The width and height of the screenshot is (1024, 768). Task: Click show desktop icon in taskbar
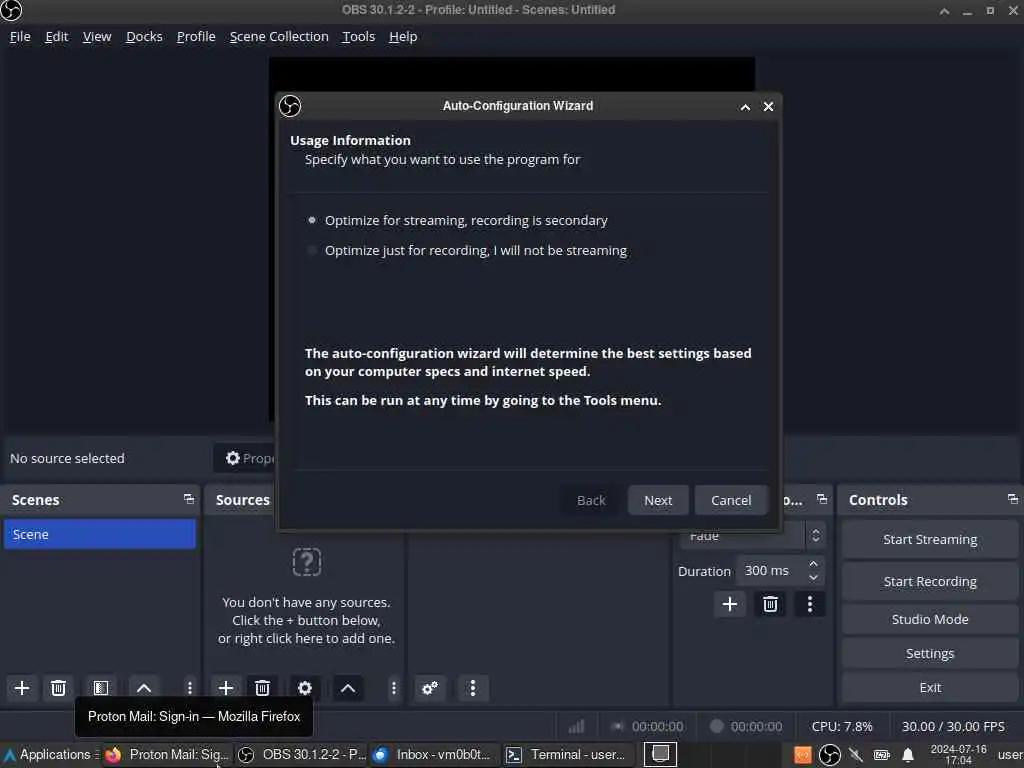click(x=660, y=754)
